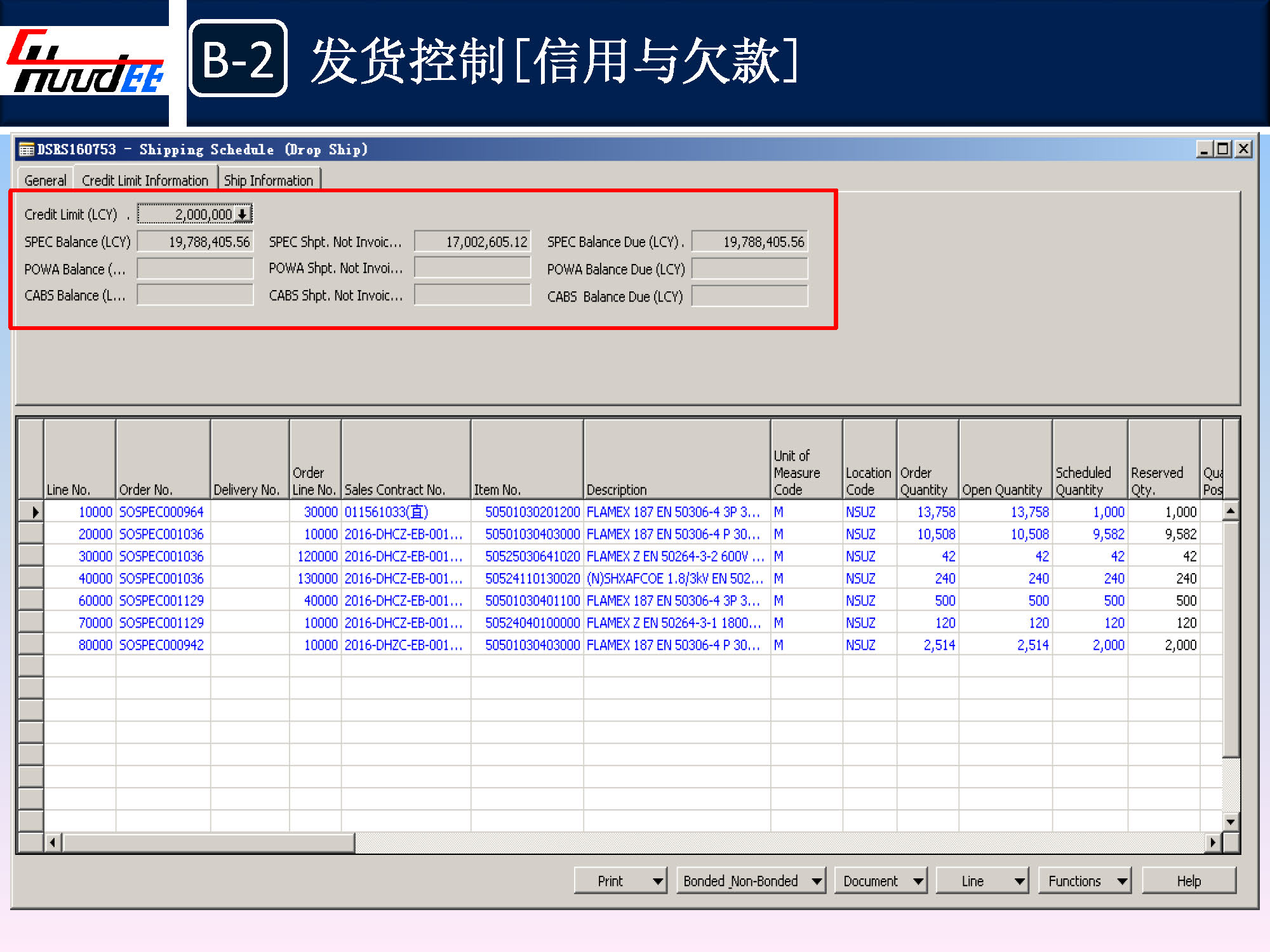Open the Print dropdown menu
The height and width of the screenshot is (952, 1270).
[x=620, y=881]
